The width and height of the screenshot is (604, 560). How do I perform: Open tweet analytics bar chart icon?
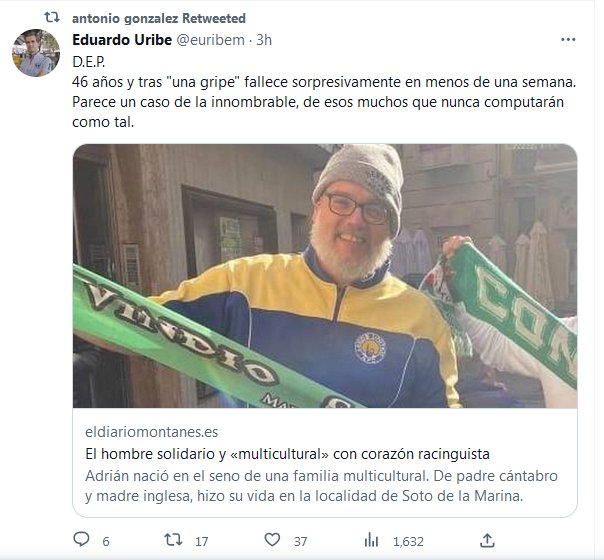(x=371, y=540)
